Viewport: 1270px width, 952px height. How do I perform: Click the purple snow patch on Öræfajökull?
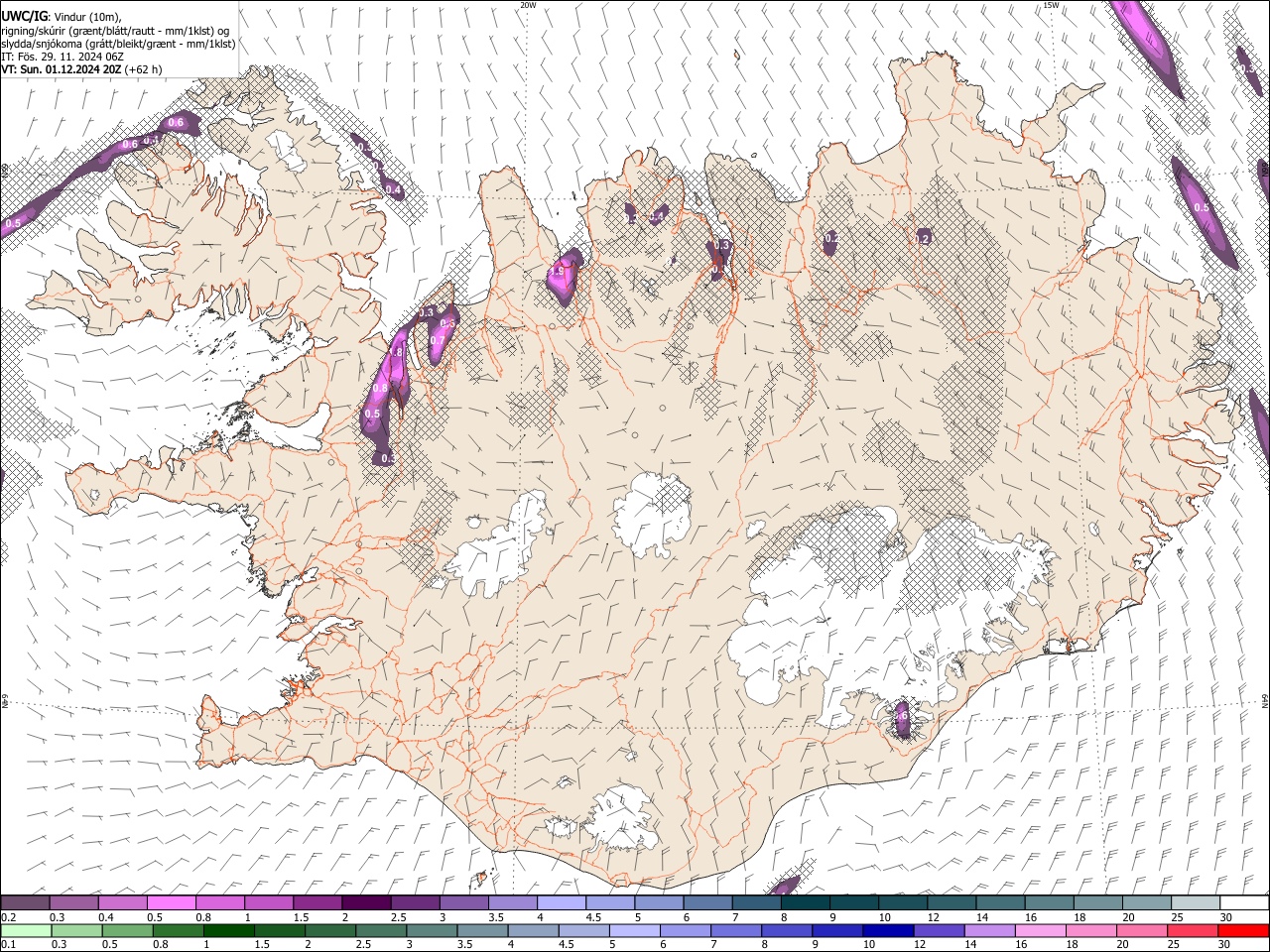coord(902,719)
